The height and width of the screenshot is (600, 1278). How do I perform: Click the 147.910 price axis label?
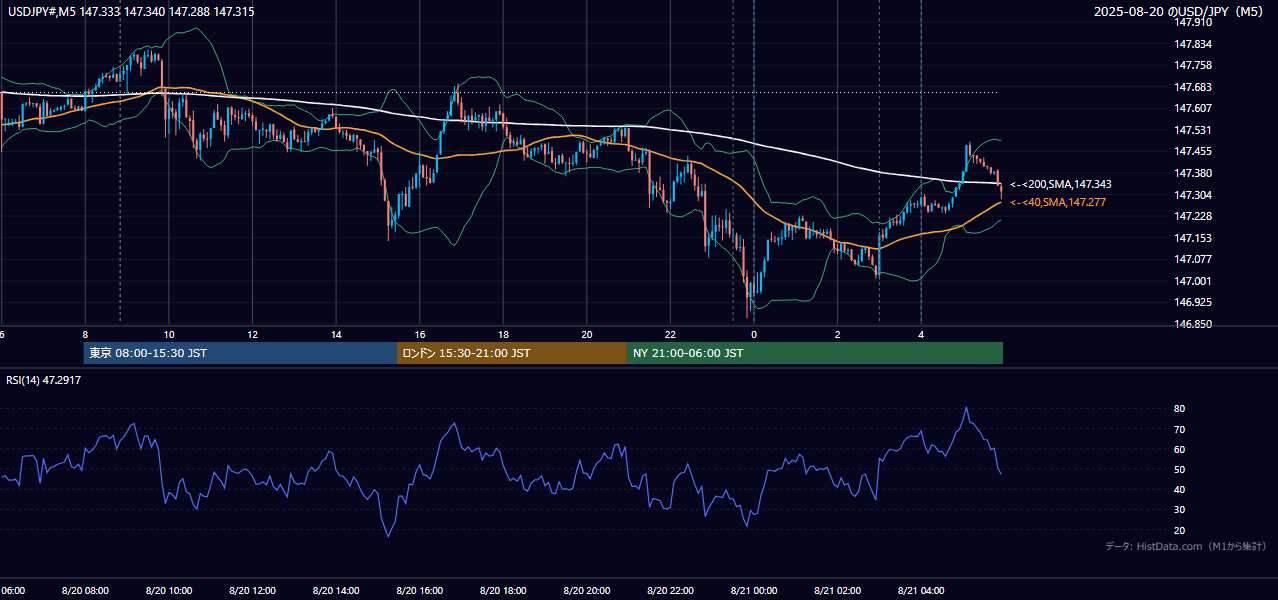point(1194,22)
